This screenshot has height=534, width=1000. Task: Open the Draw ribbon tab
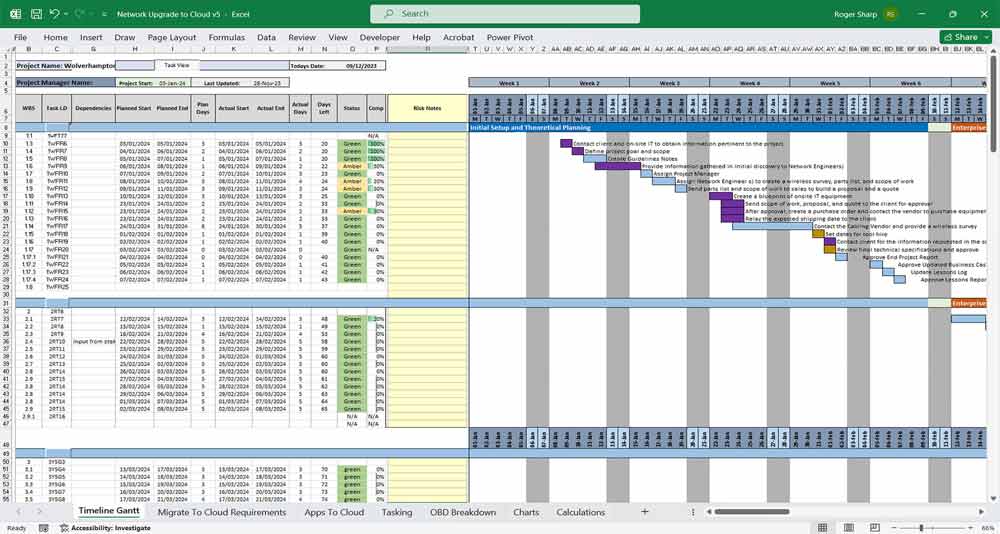125,38
